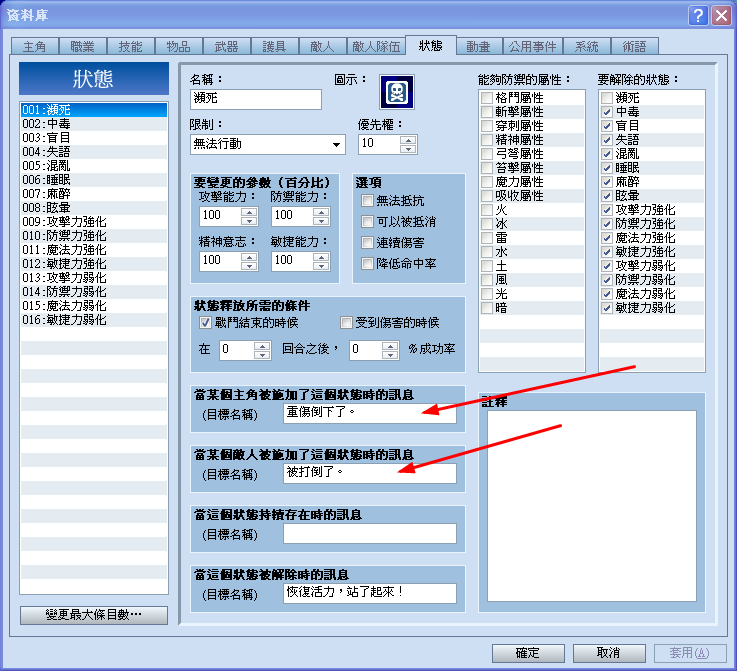This screenshot has height=671, width=737.
Task: Switch to the 敵人 tab
Action: tap(322, 47)
